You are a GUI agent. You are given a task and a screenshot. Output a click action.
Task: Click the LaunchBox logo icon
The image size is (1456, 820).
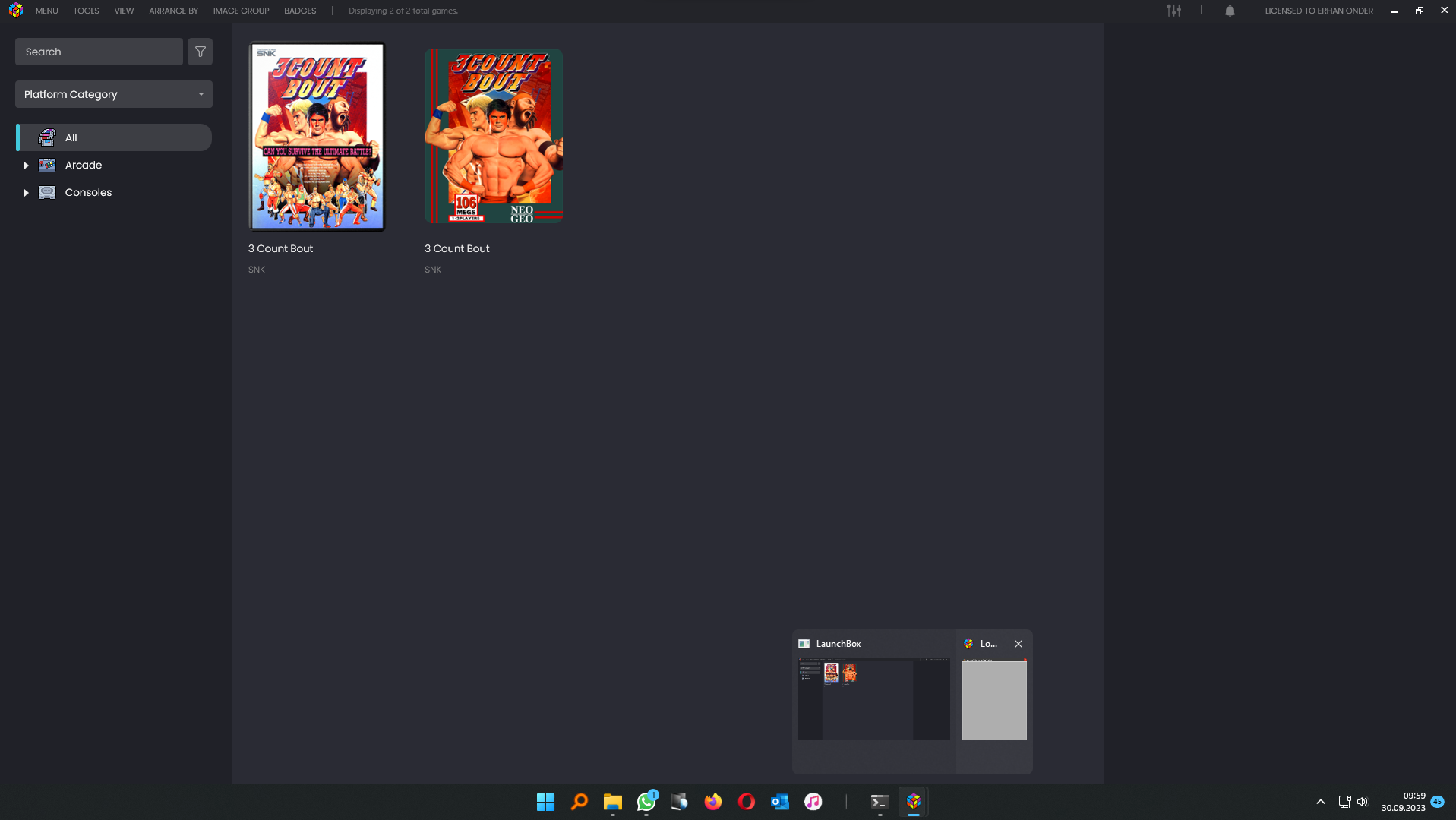[16, 11]
